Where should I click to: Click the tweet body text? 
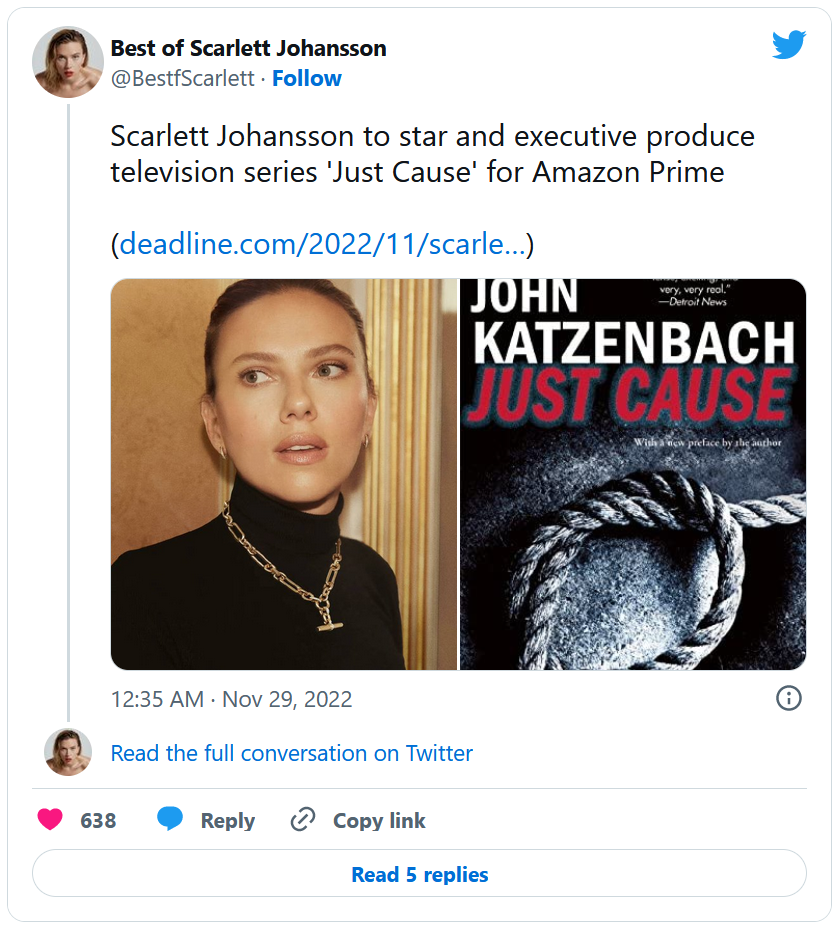click(x=431, y=154)
